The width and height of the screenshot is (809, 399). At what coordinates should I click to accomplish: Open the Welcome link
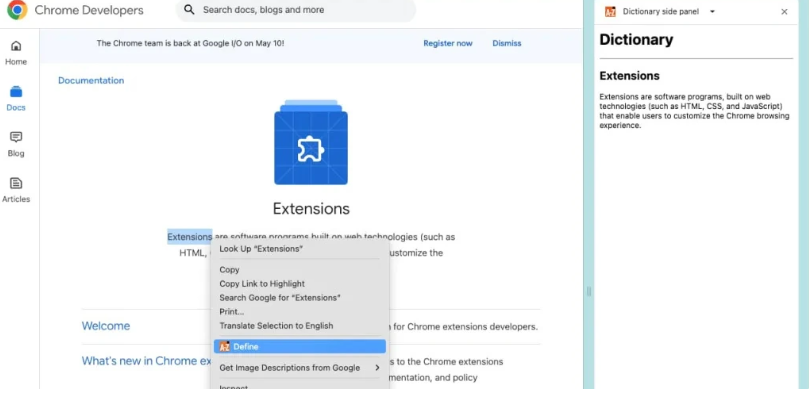(106, 326)
